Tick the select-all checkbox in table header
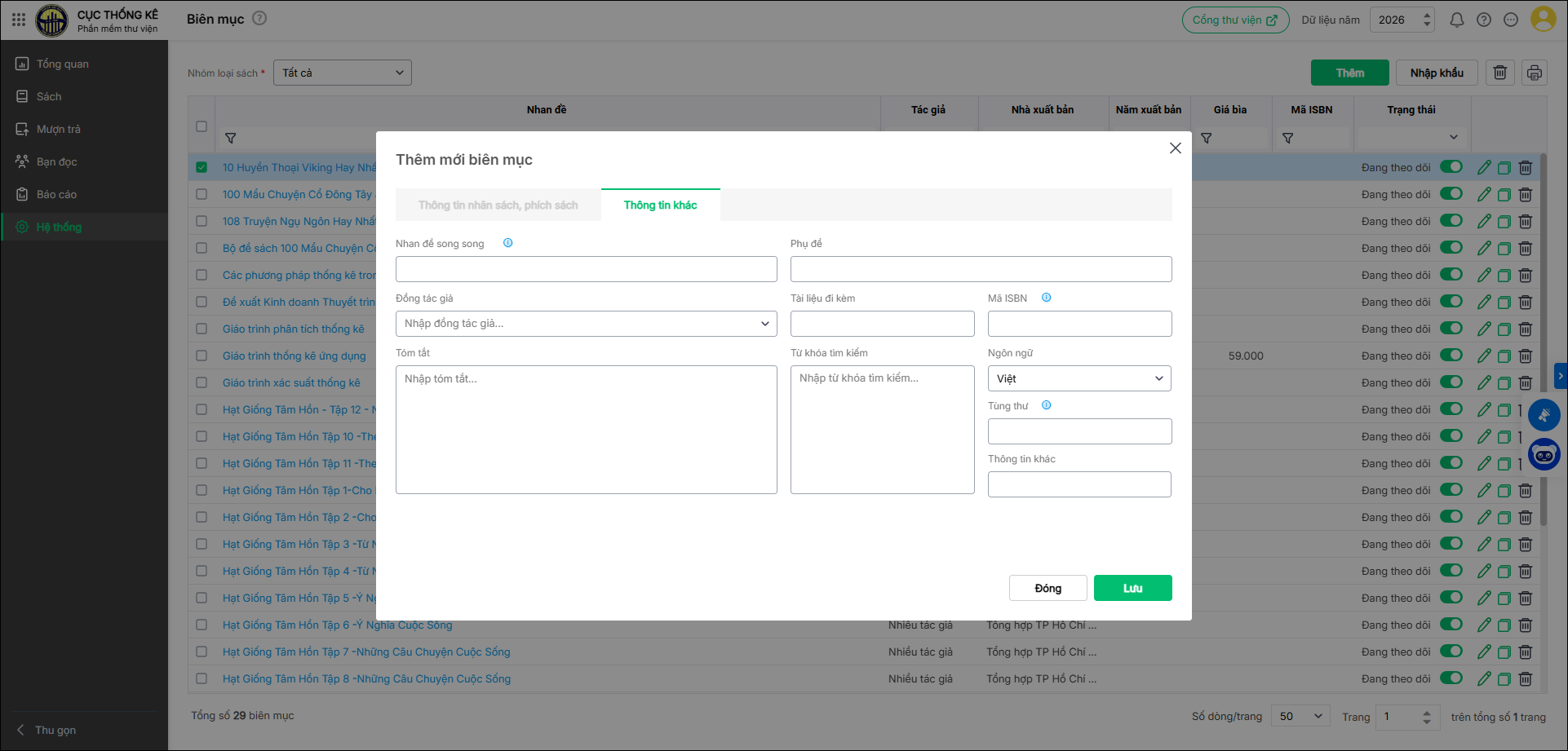This screenshot has height=751, width=1568. 202,126
